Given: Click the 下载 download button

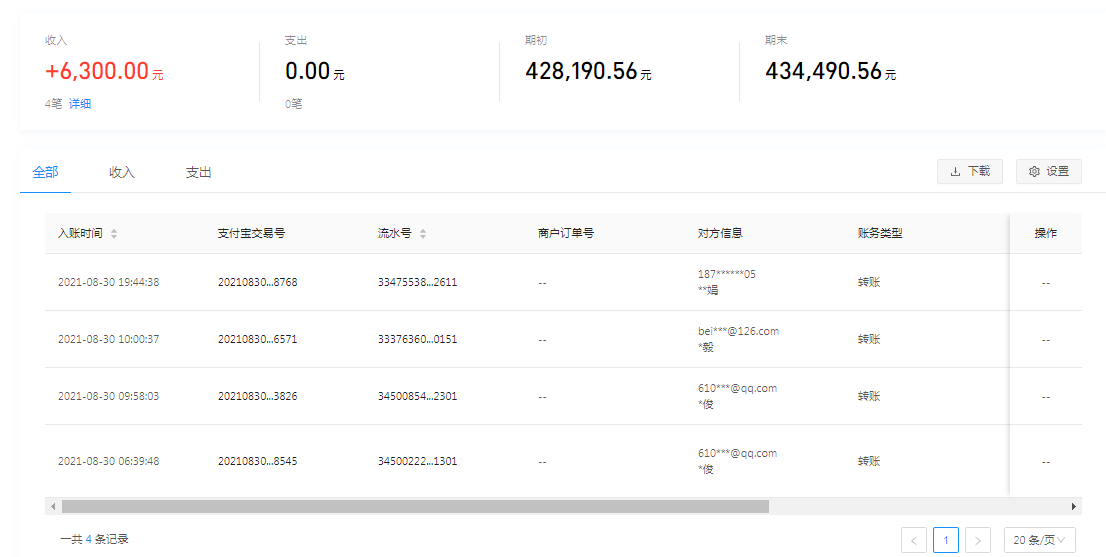Looking at the screenshot, I should [x=969, y=171].
